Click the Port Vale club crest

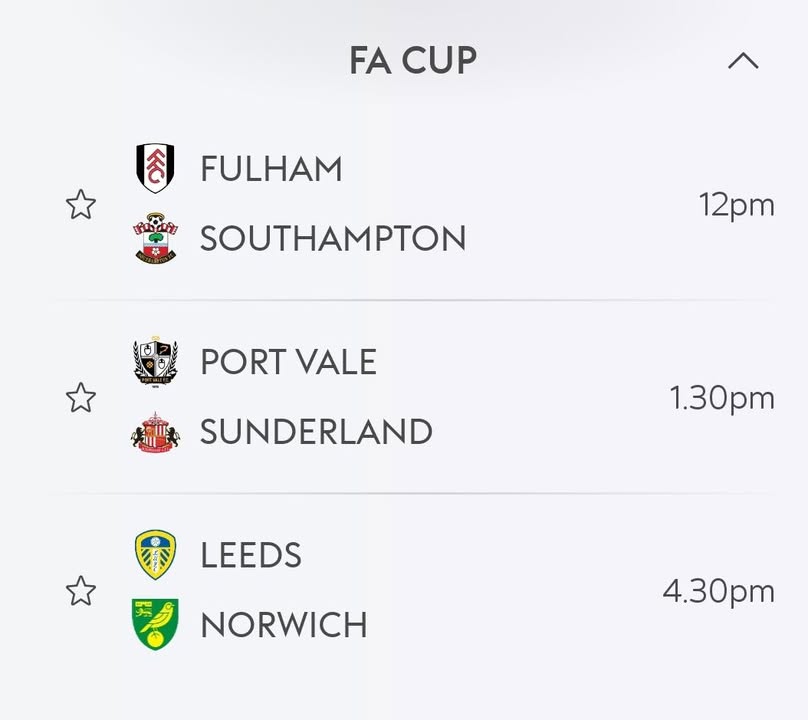click(155, 362)
